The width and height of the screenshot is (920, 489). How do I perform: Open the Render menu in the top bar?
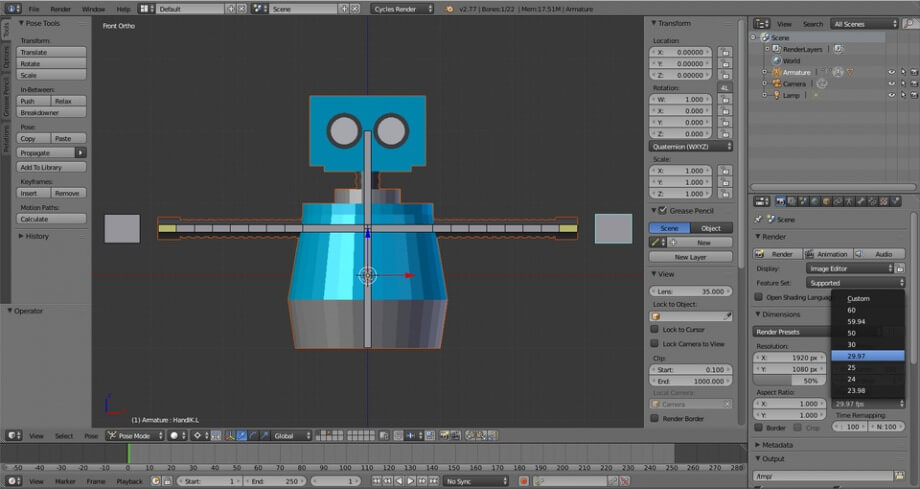coord(61,9)
